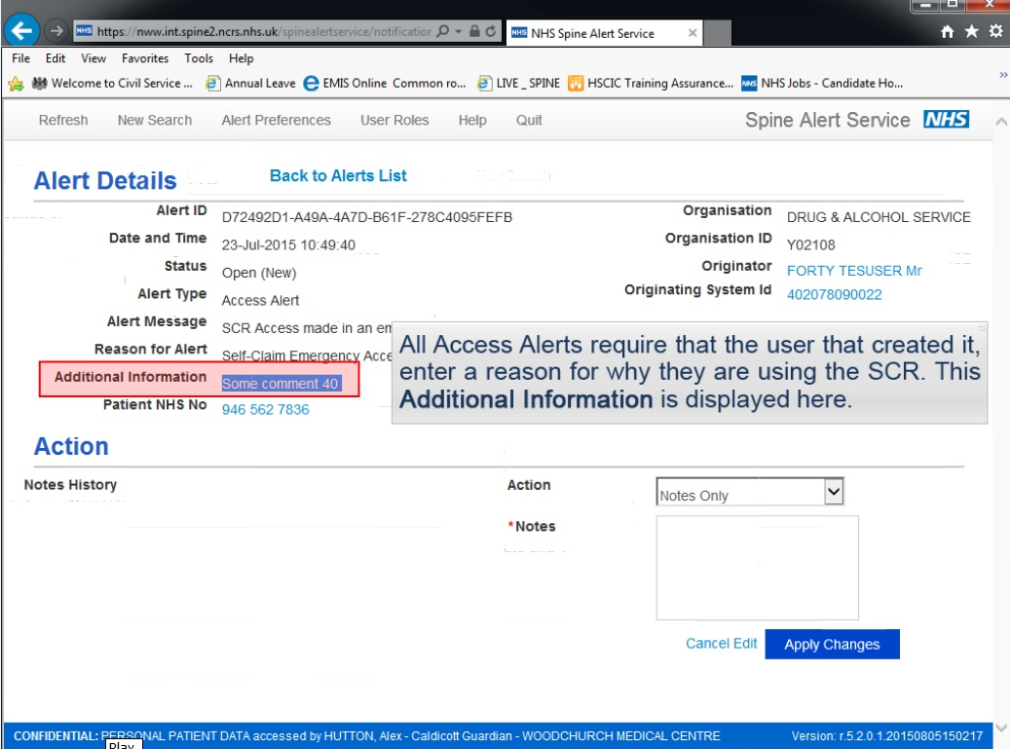This screenshot has height=749, width=1010.
Task: Open Originating System Id 402078090022
Action: coord(834,294)
